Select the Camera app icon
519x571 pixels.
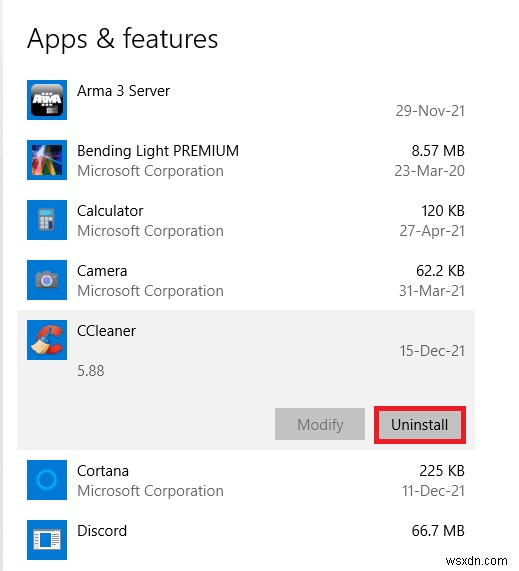(47, 280)
